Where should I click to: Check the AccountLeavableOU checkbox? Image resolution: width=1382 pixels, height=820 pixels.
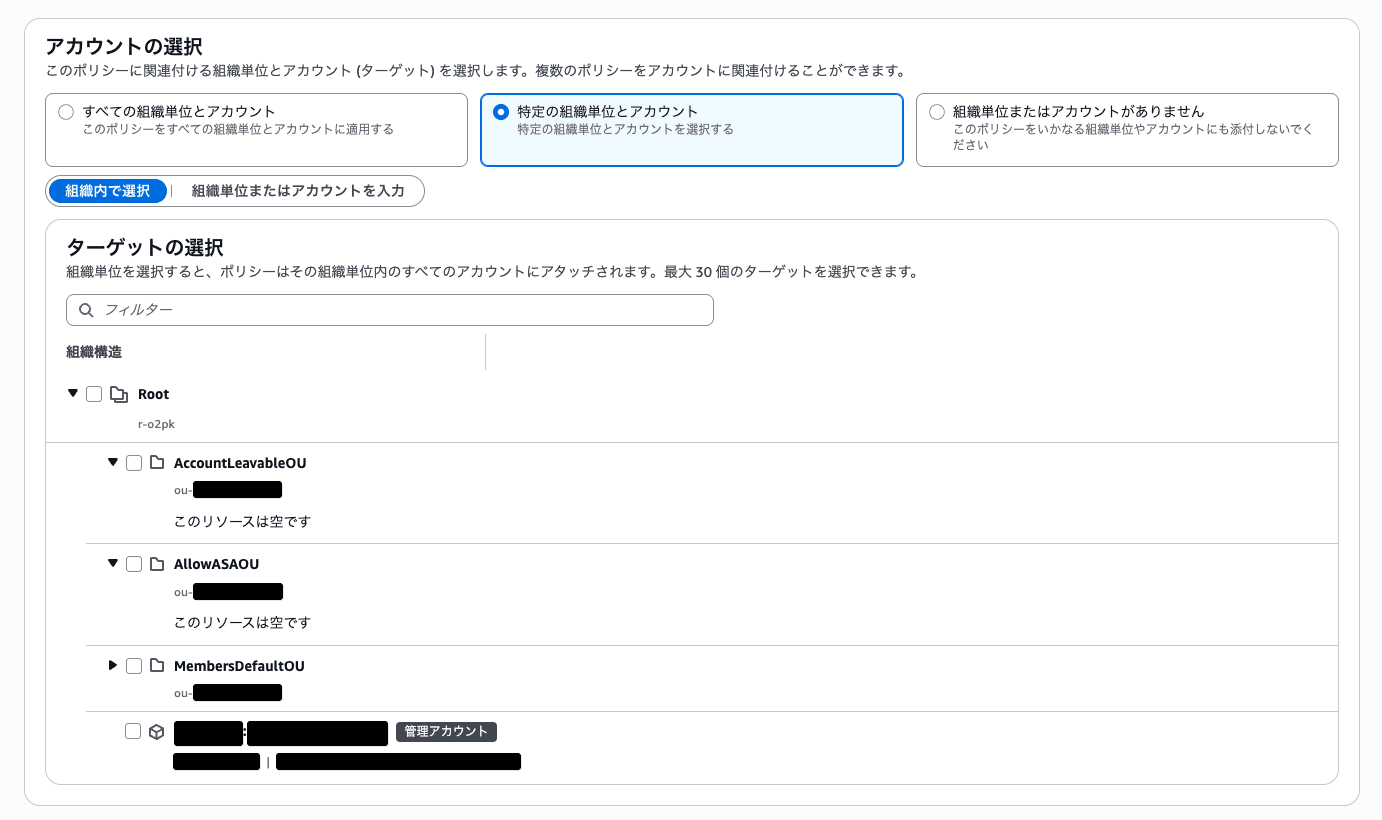coord(134,463)
